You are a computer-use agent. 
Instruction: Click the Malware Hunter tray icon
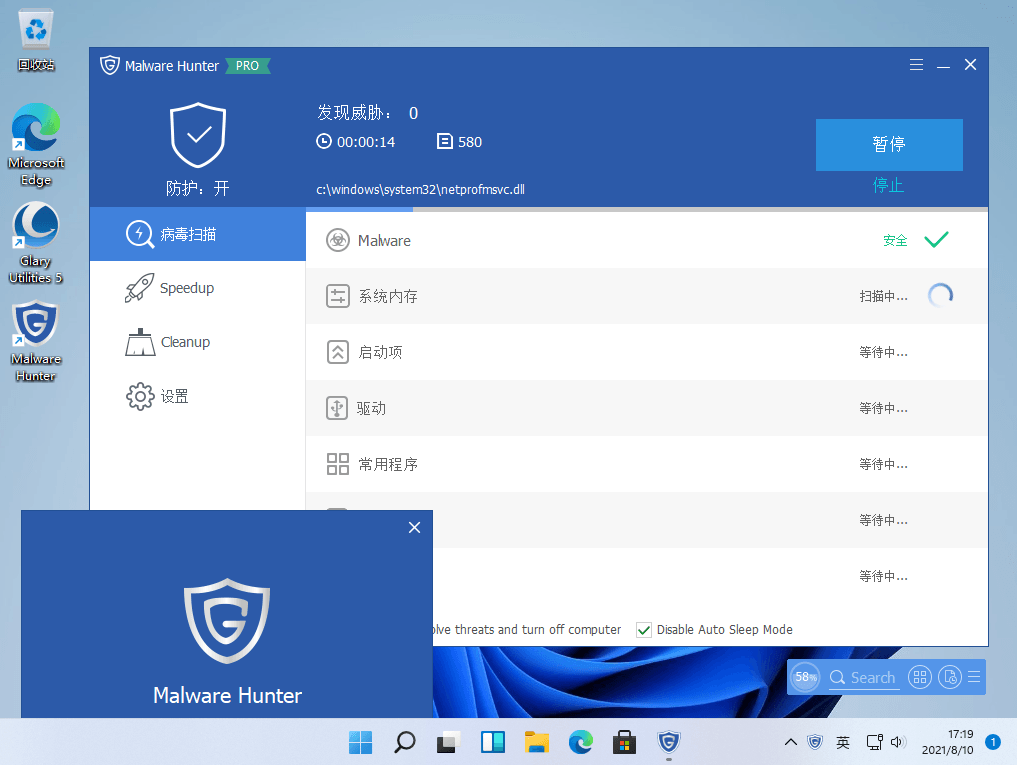click(x=815, y=742)
